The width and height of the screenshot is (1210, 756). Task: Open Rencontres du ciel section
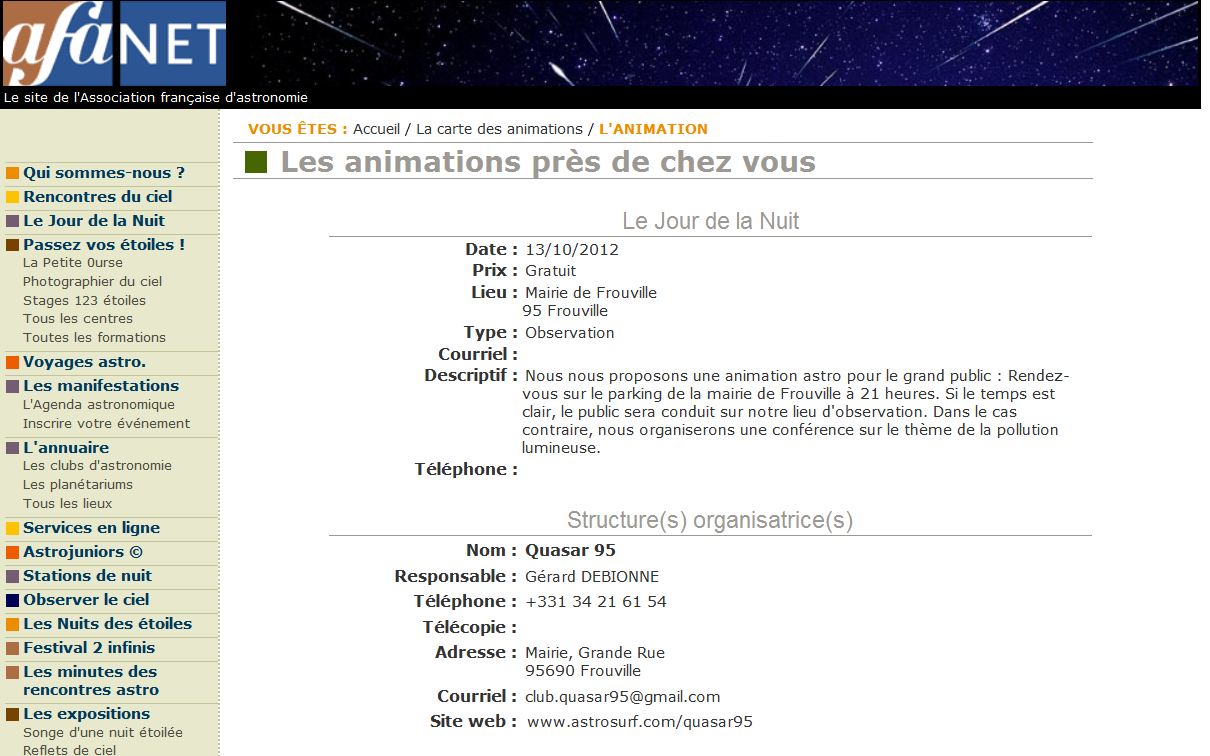[x=98, y=197]
